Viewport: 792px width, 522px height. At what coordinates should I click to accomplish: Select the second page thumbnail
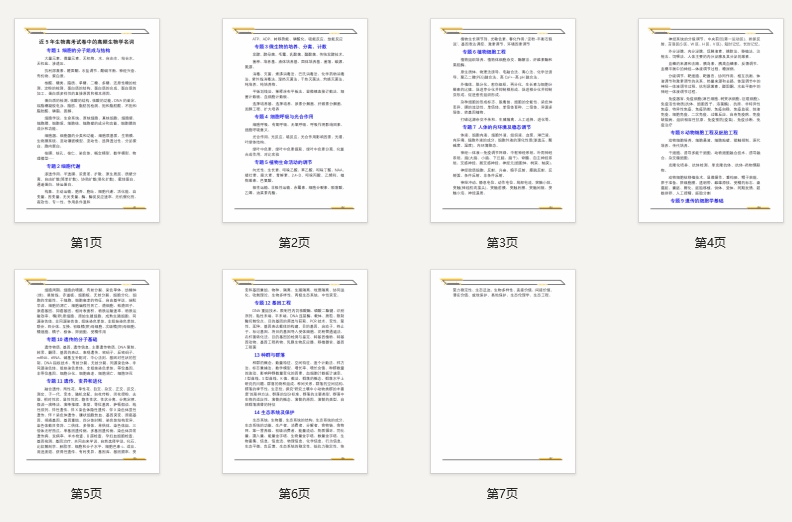pos(295,120)
